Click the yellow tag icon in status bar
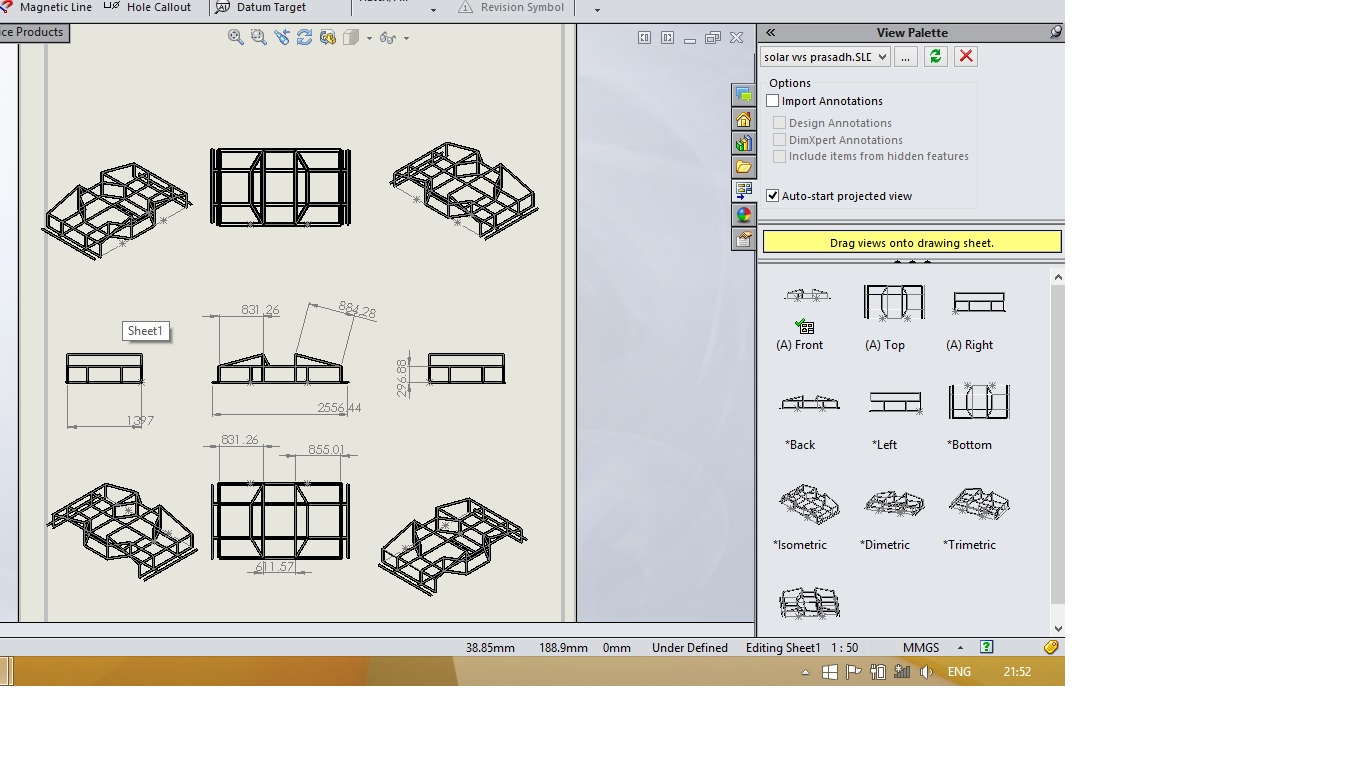1366x768 pixels. point(1051,648)
